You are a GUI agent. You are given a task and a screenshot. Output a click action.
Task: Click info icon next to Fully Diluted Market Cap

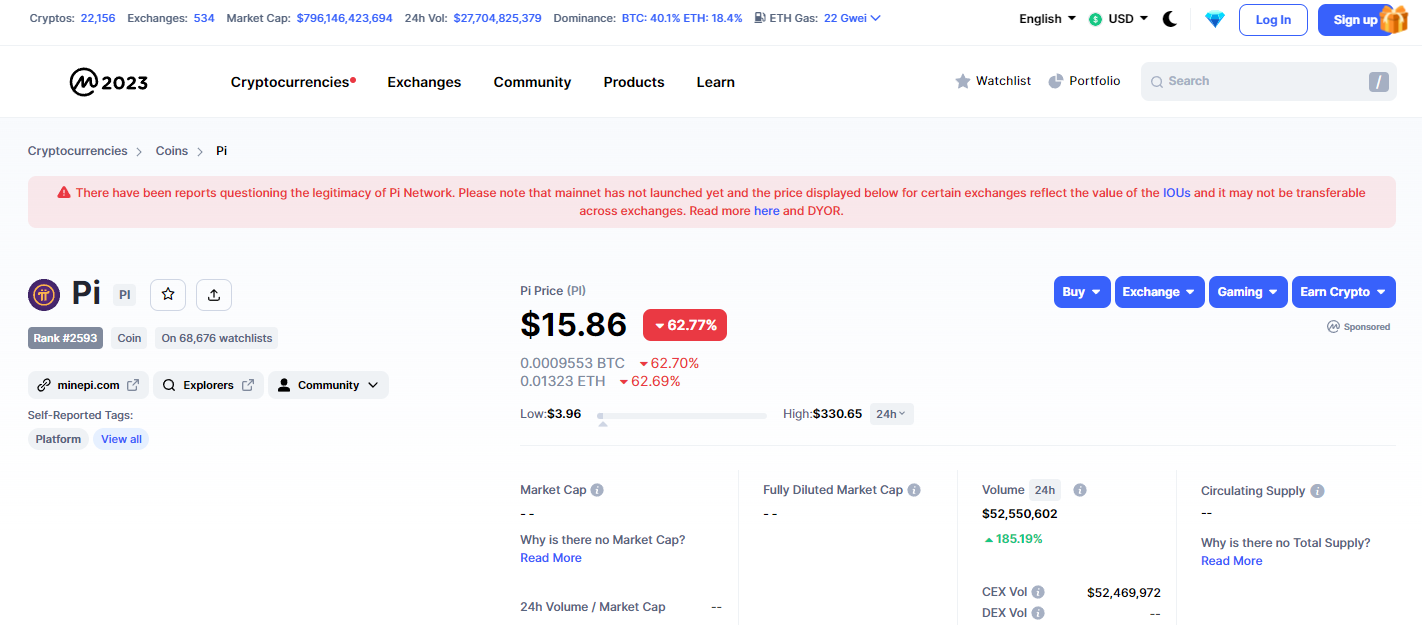914,490
